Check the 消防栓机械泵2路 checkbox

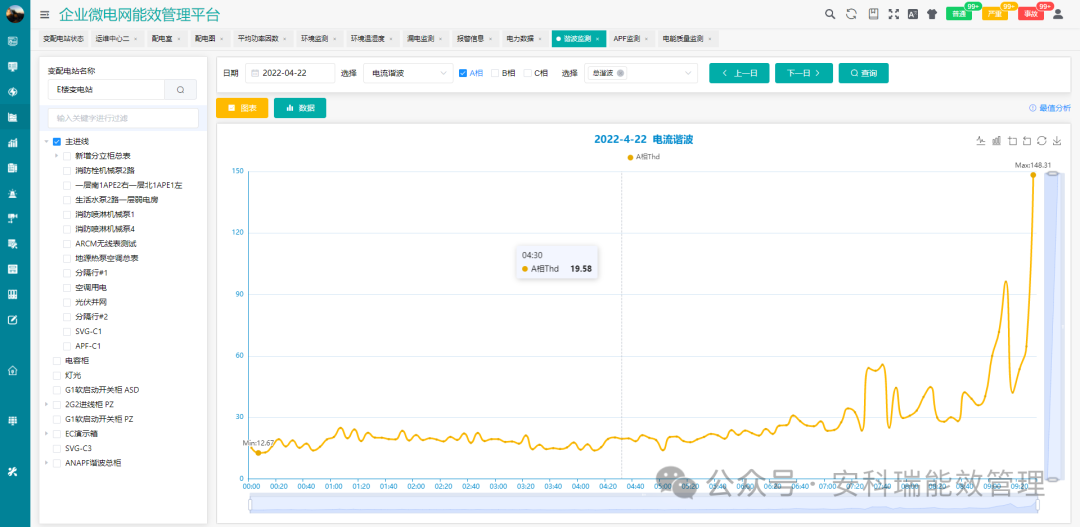coord(67,170)
